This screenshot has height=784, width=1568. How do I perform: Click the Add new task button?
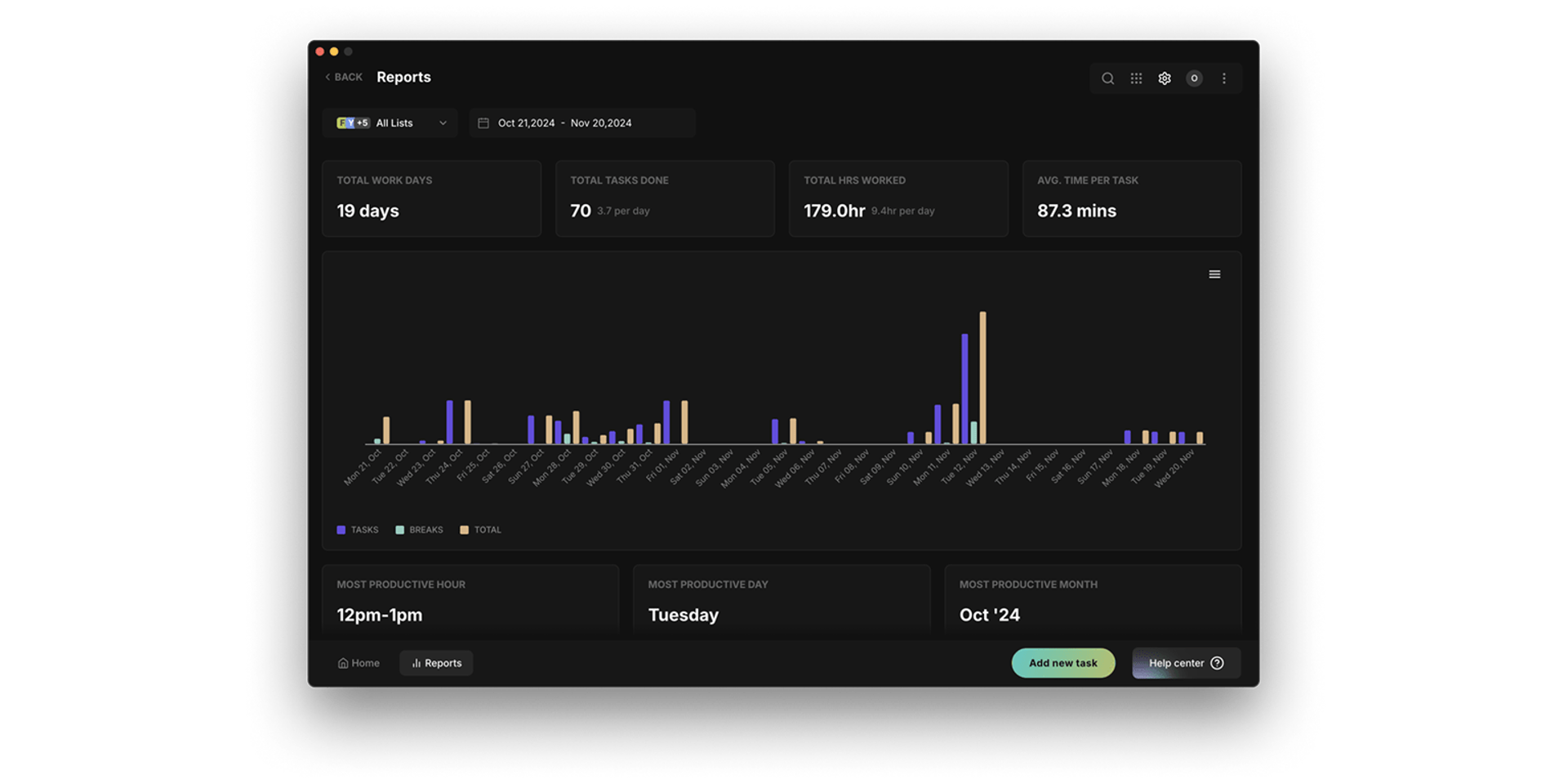(x=1062, y=663)
